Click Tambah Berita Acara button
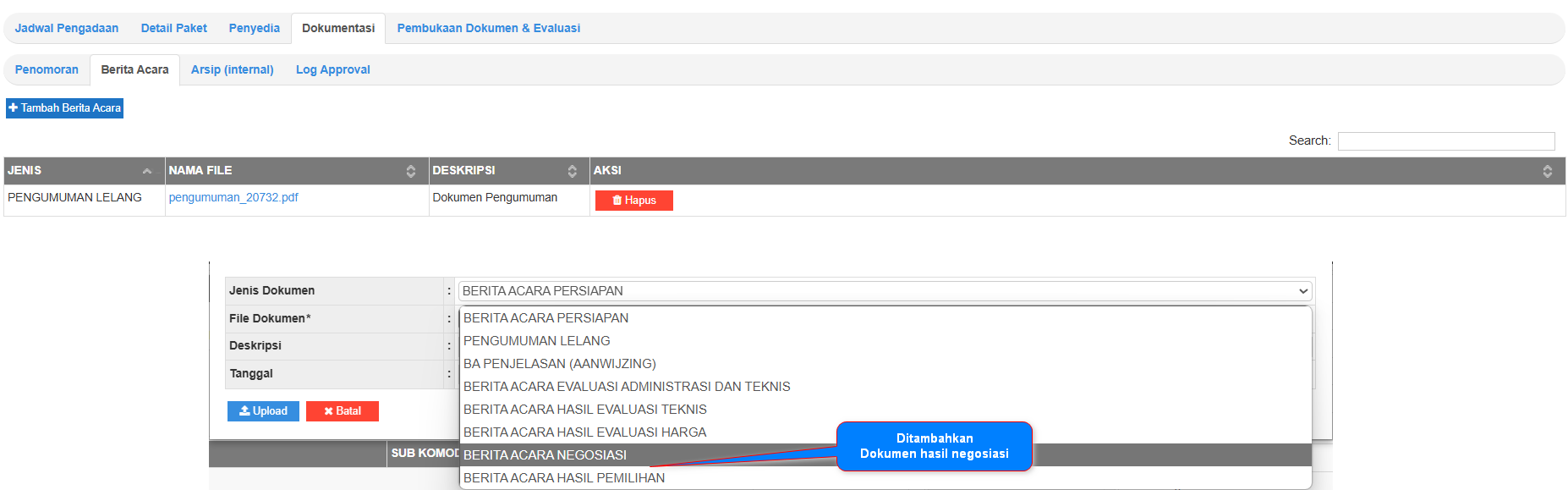 [65, 108]
